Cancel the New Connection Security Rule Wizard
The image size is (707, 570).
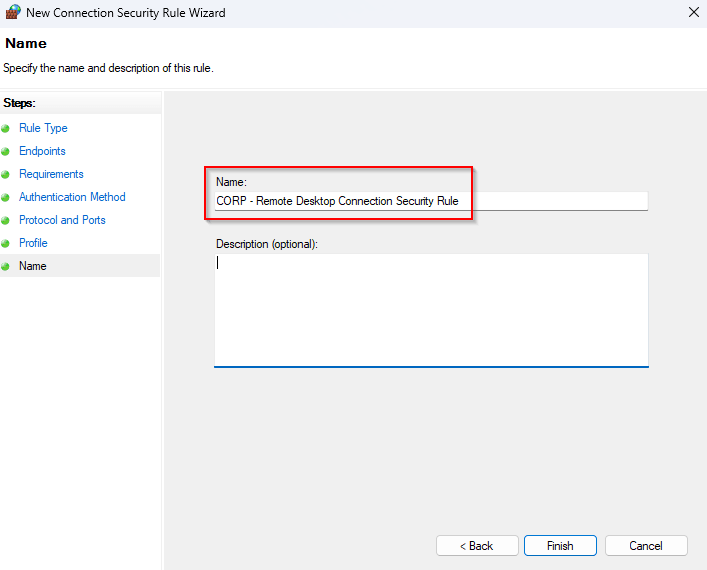click(646, 546)
